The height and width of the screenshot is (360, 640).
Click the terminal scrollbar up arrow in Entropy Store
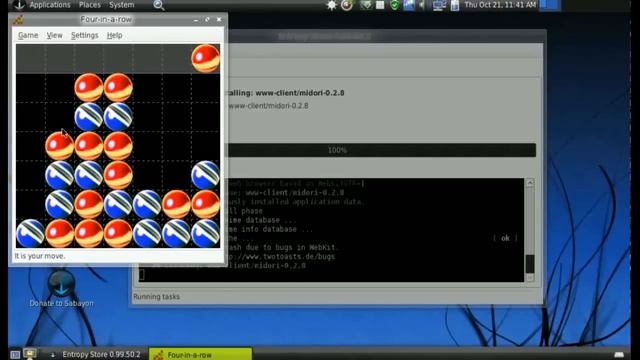(530, 182)
